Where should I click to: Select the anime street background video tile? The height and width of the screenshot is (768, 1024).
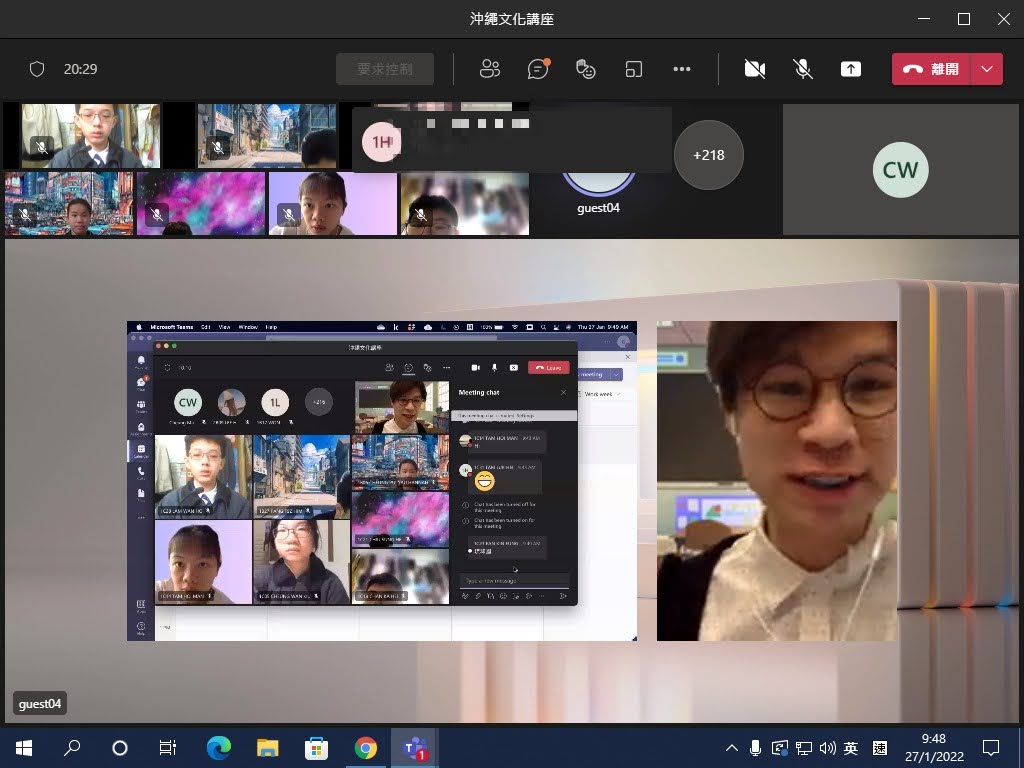(x=267, y=136)
